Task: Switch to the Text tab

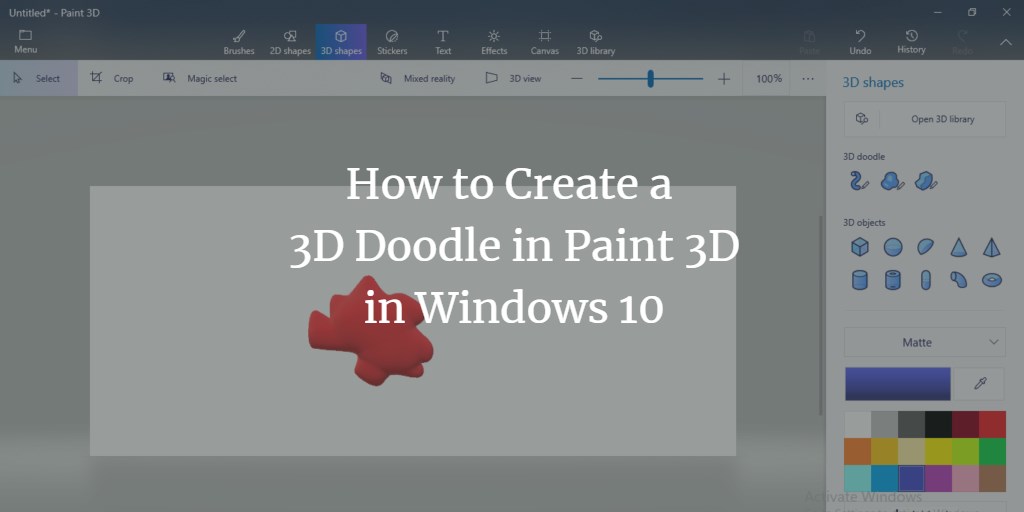Action: [x=443, y=42]
